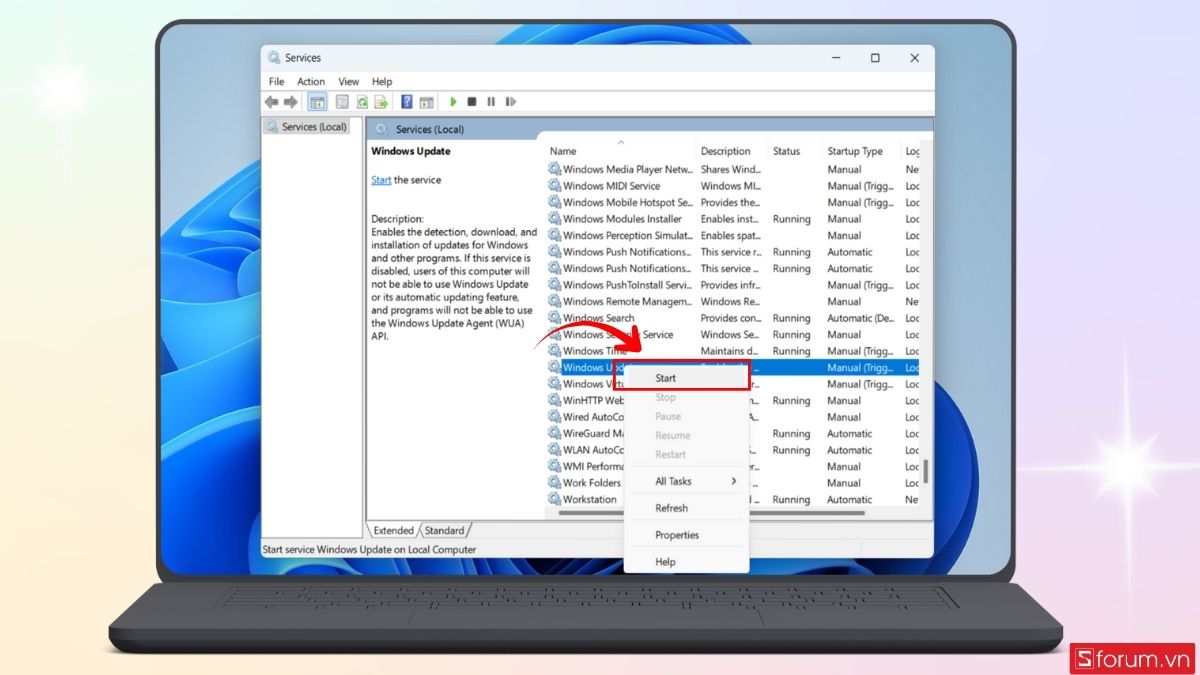Click the Stop Service square toolbar icon

pos(472,102)
